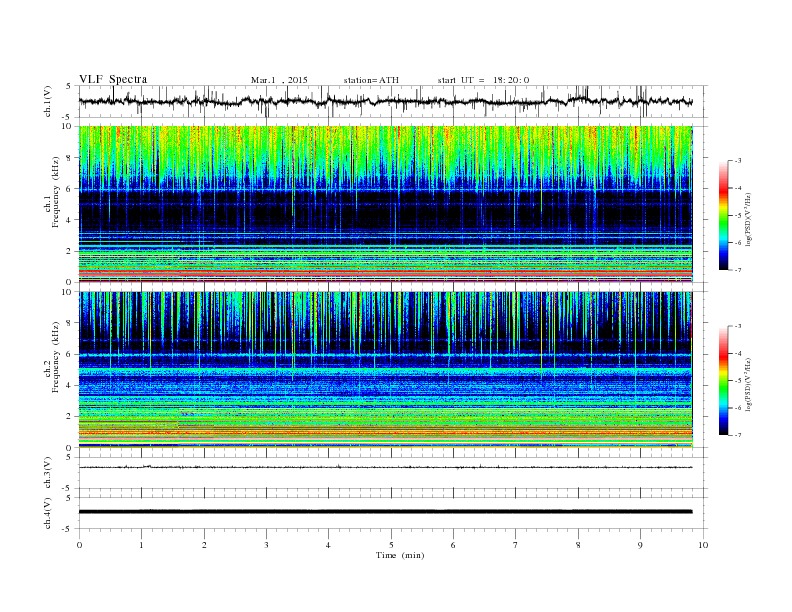Click the 'ch.3(V)' axis label

point(48,473)
